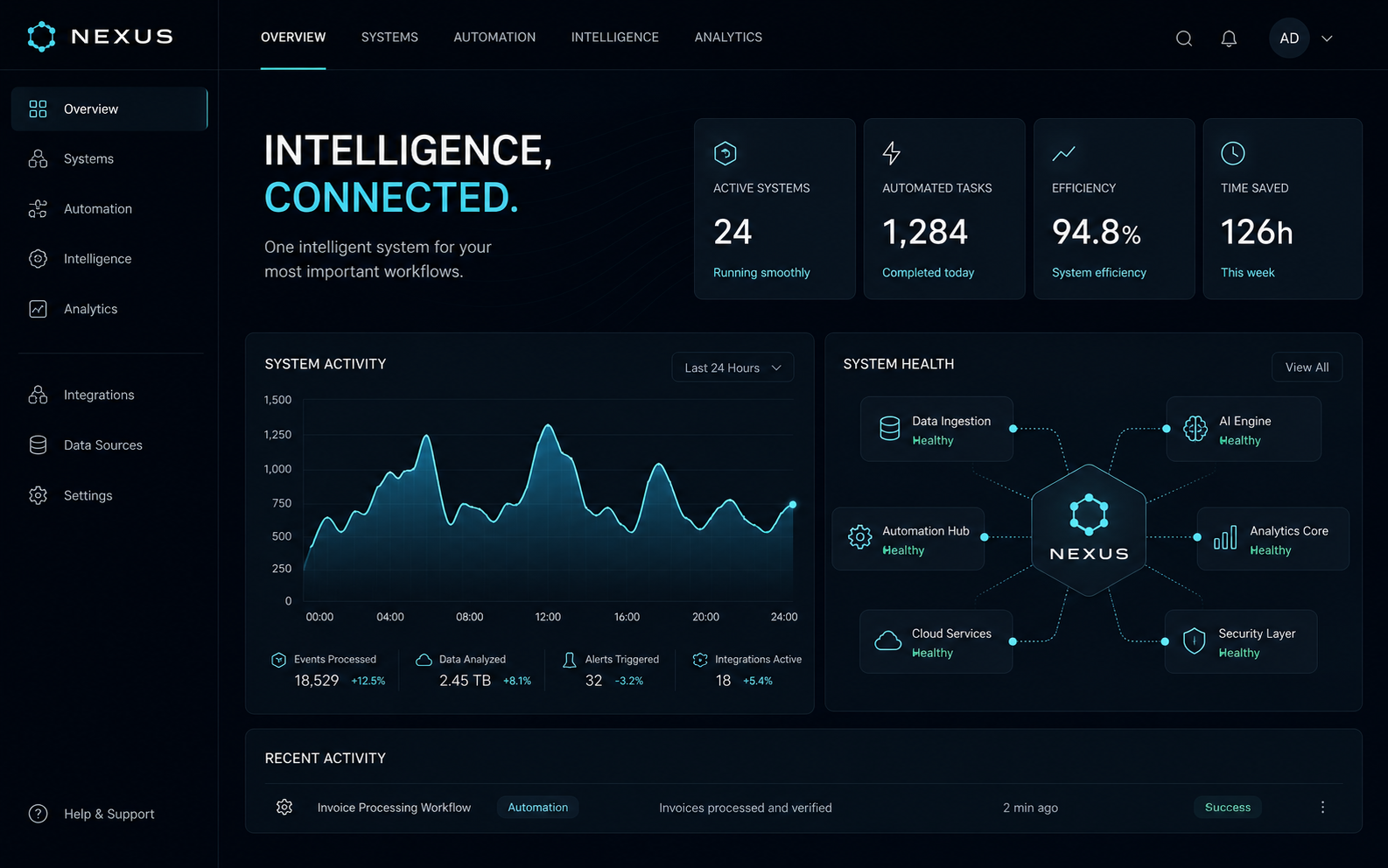Click the Efficiency trend line icon
The image size is (1388, 868).
coord(1063,154)
